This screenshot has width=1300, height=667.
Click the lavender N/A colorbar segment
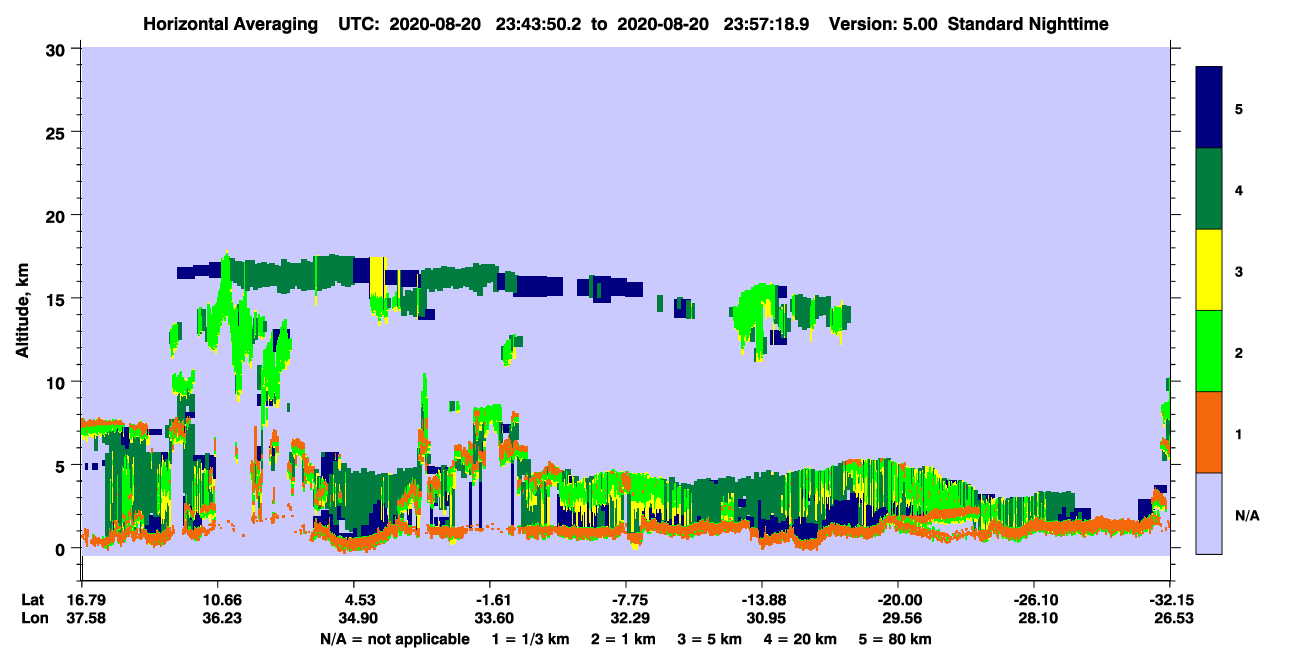1209,513
